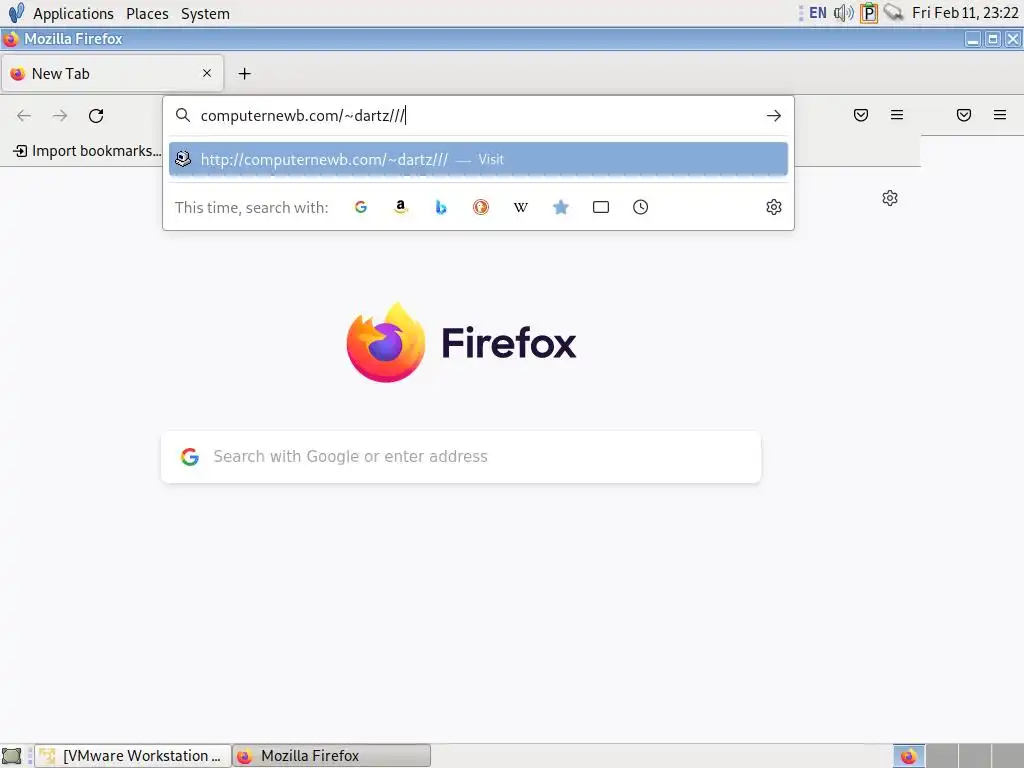Search History using the clock icon

pyautogui.click(x=641, y=207)
